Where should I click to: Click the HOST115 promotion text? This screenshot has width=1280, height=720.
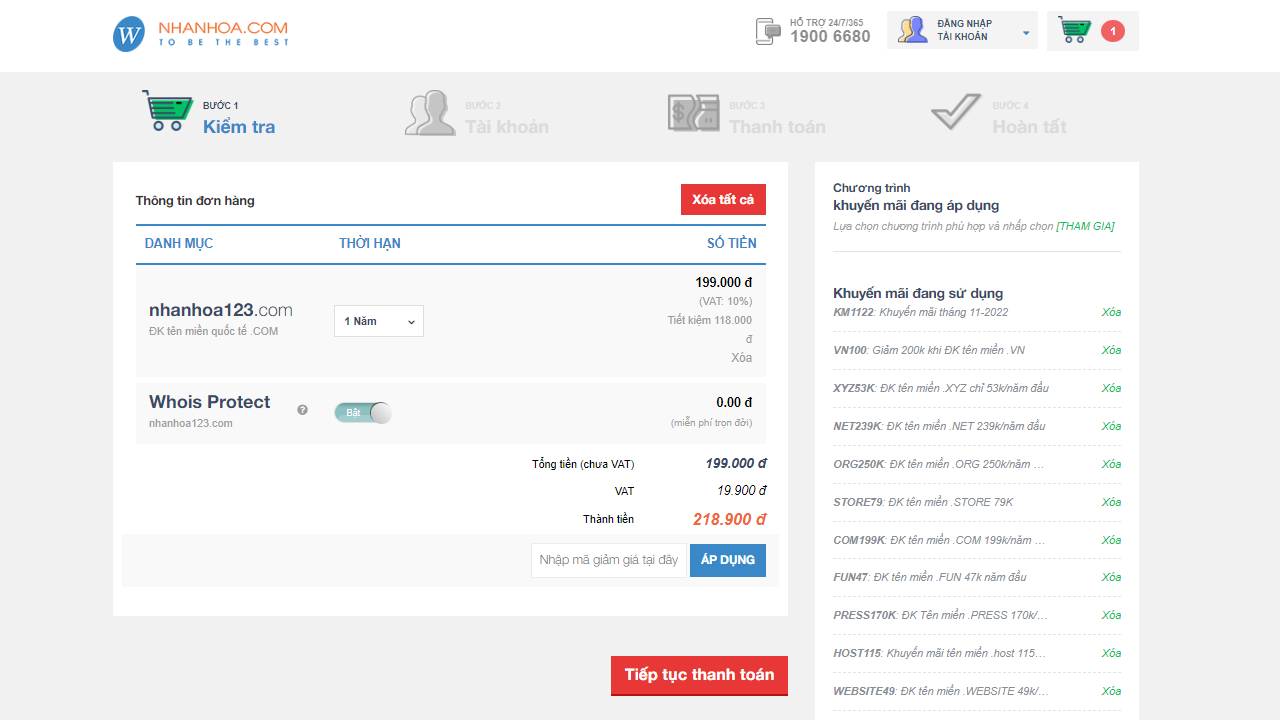click(x=940, y=653)
